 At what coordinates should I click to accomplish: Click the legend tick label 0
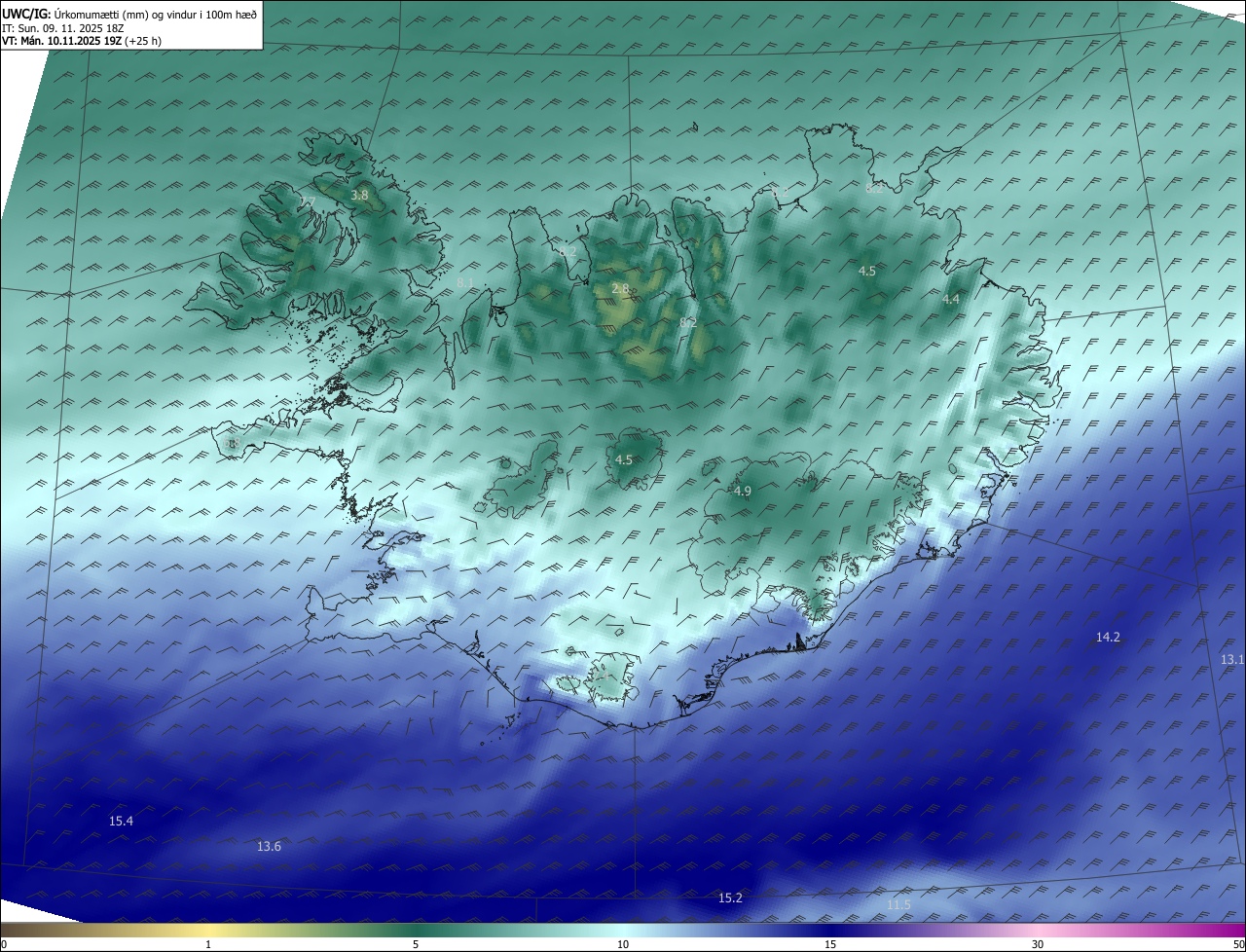point(3,944)
